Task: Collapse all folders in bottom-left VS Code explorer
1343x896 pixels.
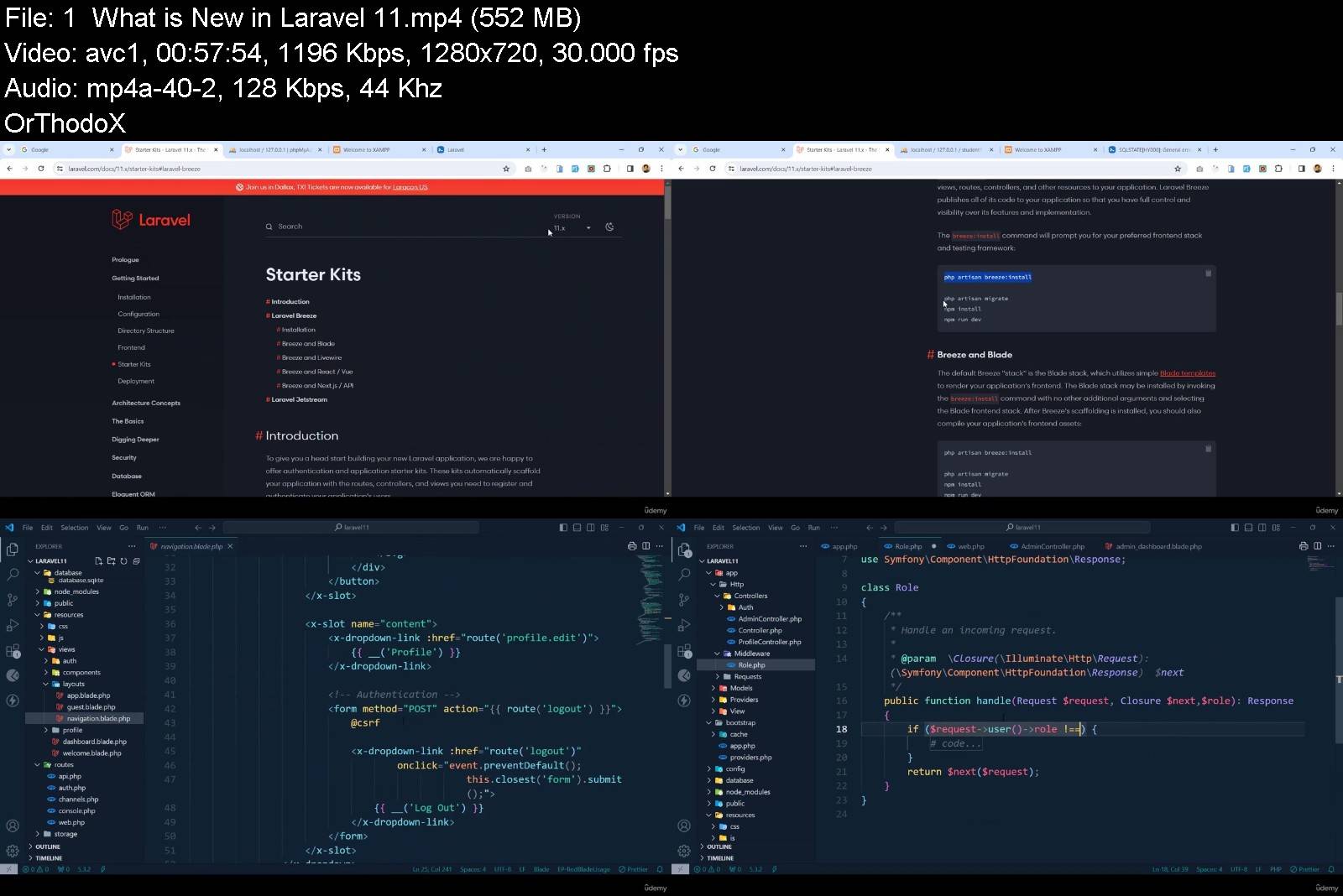Action: click(136, 560)
